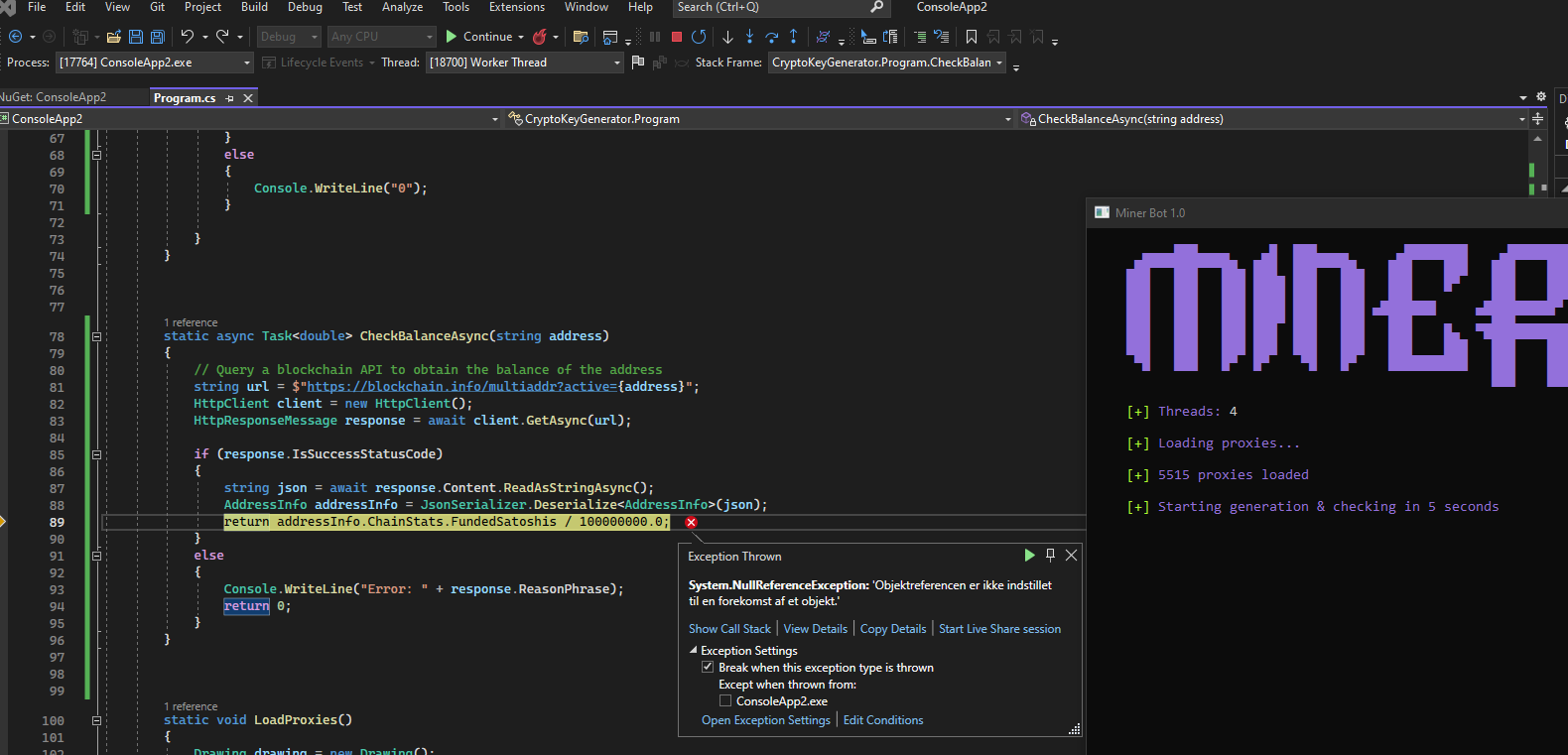Screen dimensions: 1568x755
Task: Click Open Exception Settings link
Action: pyautogui.click(x=765, y=720)
